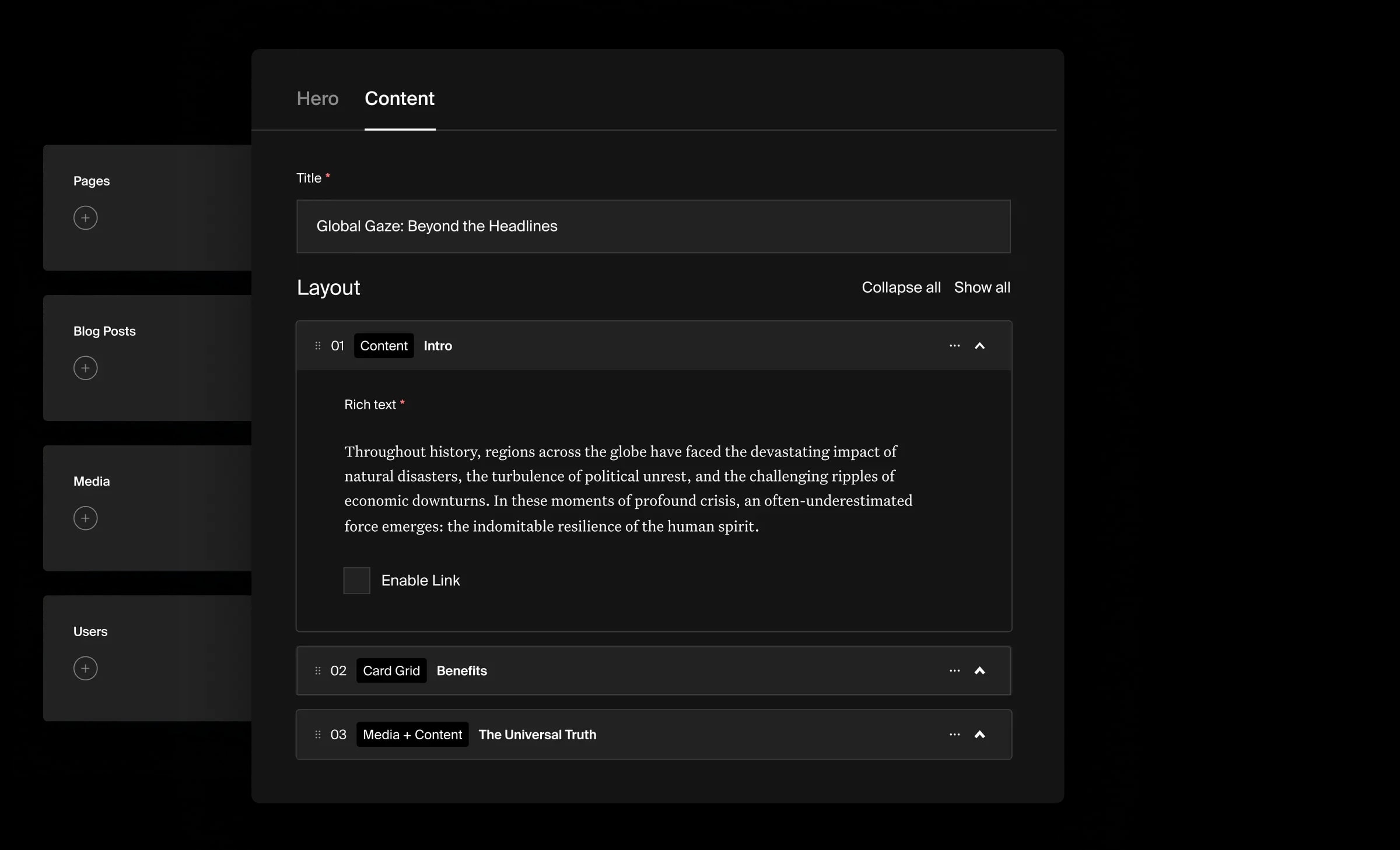Select the Content tab
The image size is (1400, 850).
pyautogui.click(x=399, y=98)
